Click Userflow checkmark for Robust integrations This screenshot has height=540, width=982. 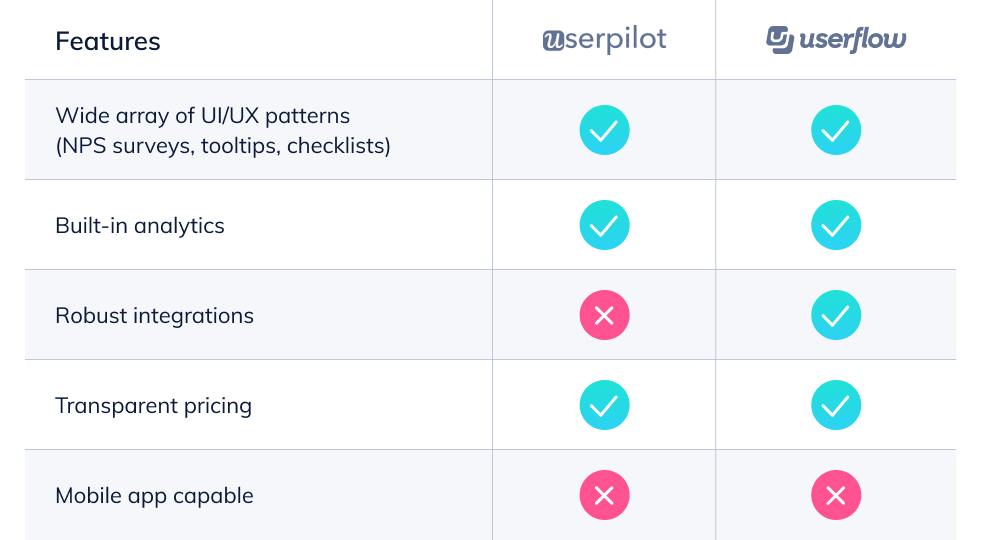point(836,316)
